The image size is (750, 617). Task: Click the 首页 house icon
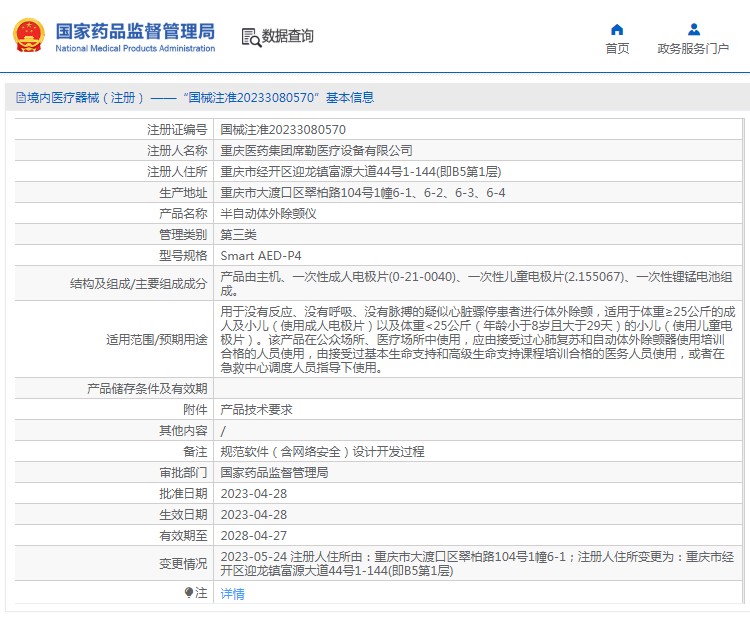[617, 29]
